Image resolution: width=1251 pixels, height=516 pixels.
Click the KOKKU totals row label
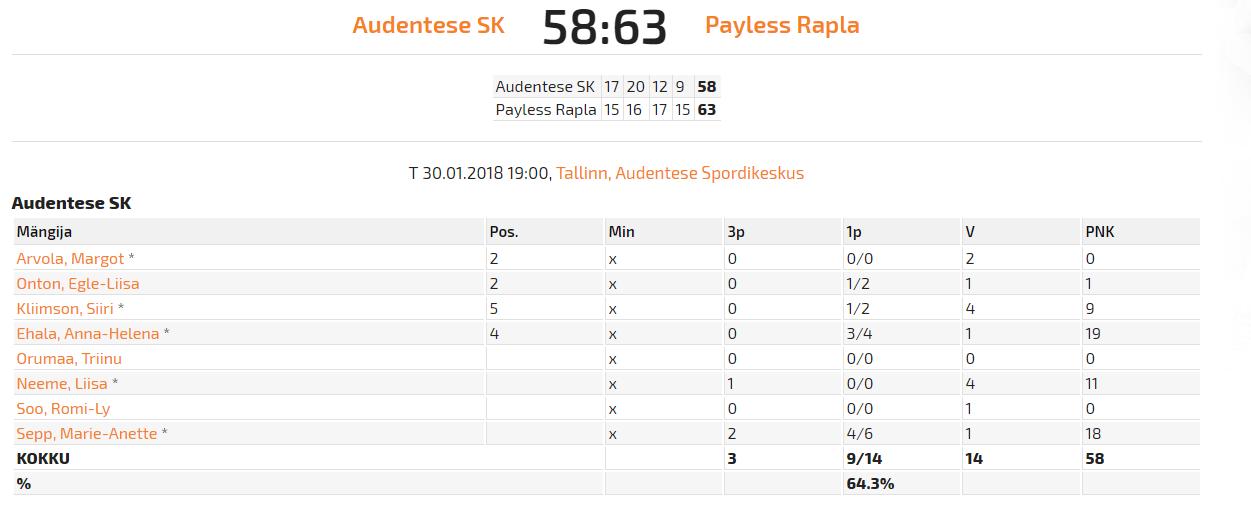click(x=43, y=459)
